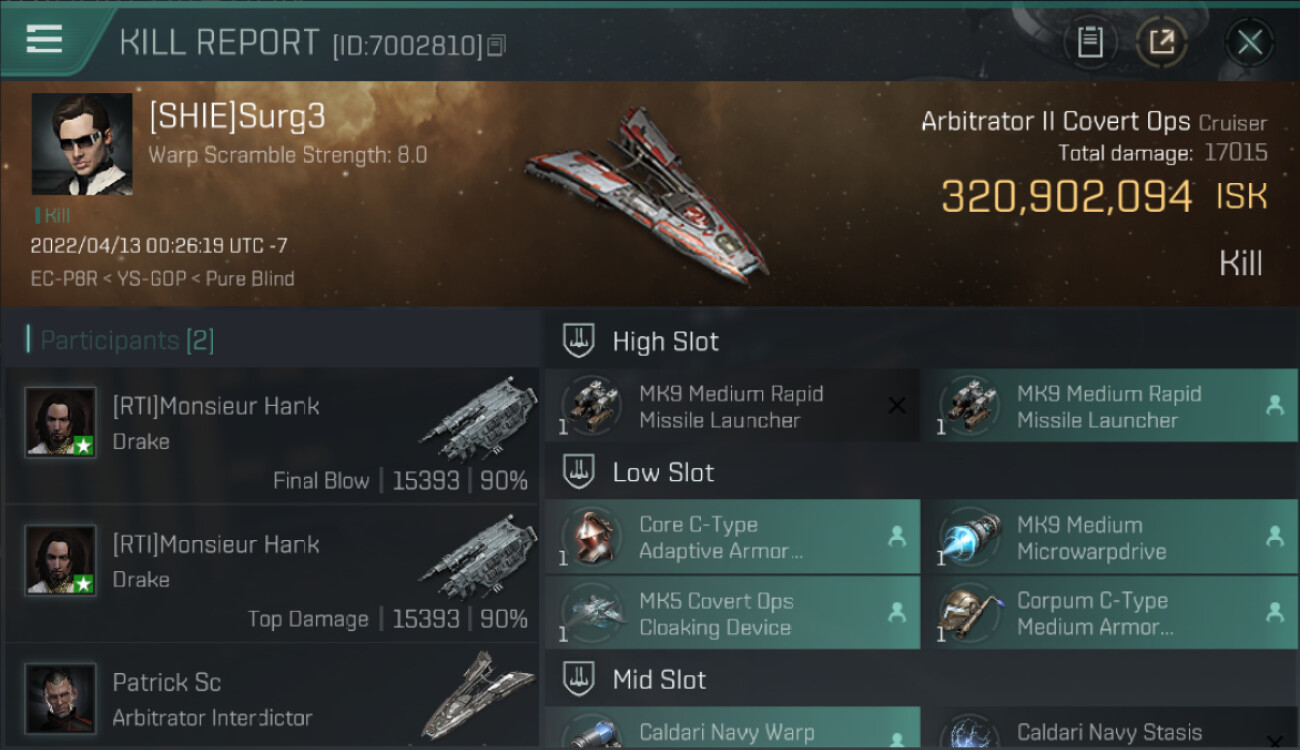This screenshot has height=750, width=1300.
Task: Select the destroyed MK9 Rapid Missile Launcher
Action: [x=732, y=405]
